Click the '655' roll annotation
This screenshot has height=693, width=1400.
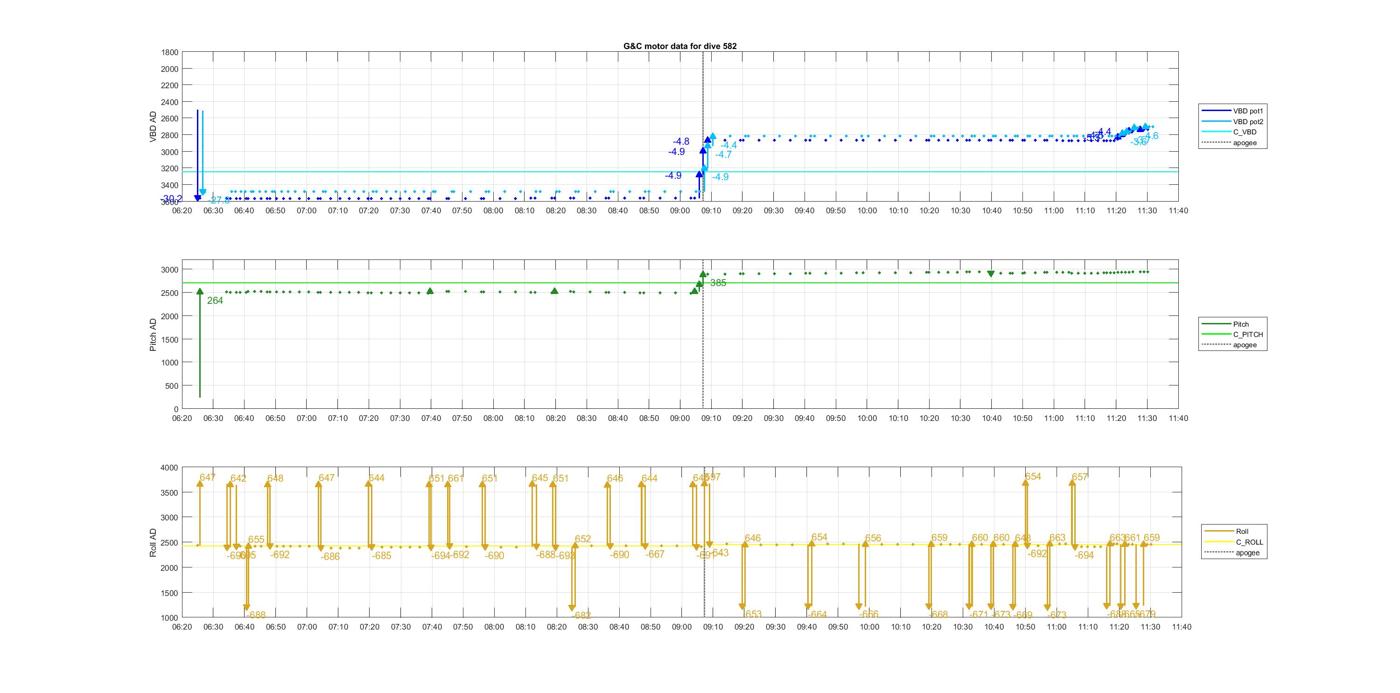point(256,540)
